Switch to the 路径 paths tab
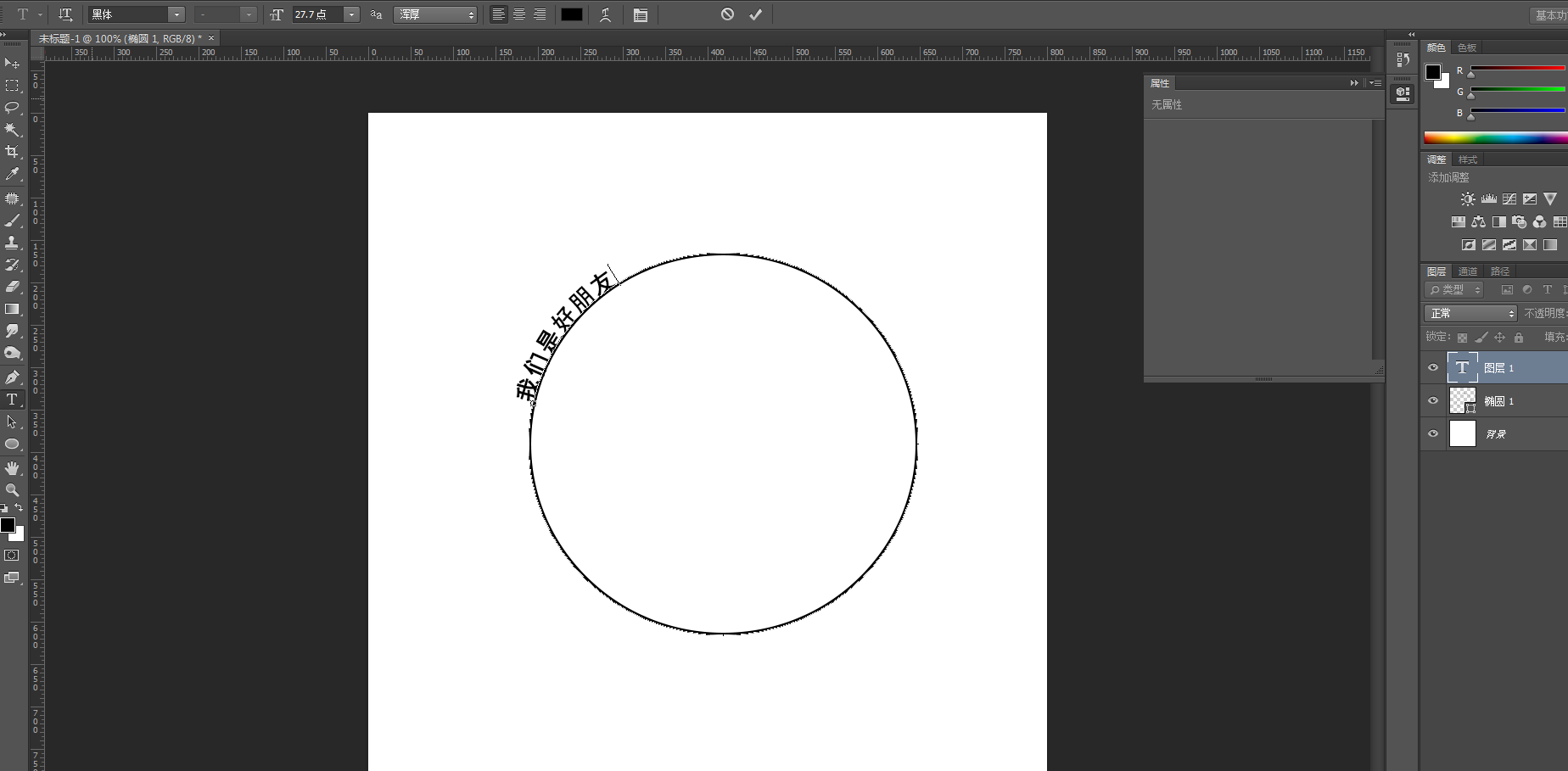1568x771 pixels. coord(1500,271)
